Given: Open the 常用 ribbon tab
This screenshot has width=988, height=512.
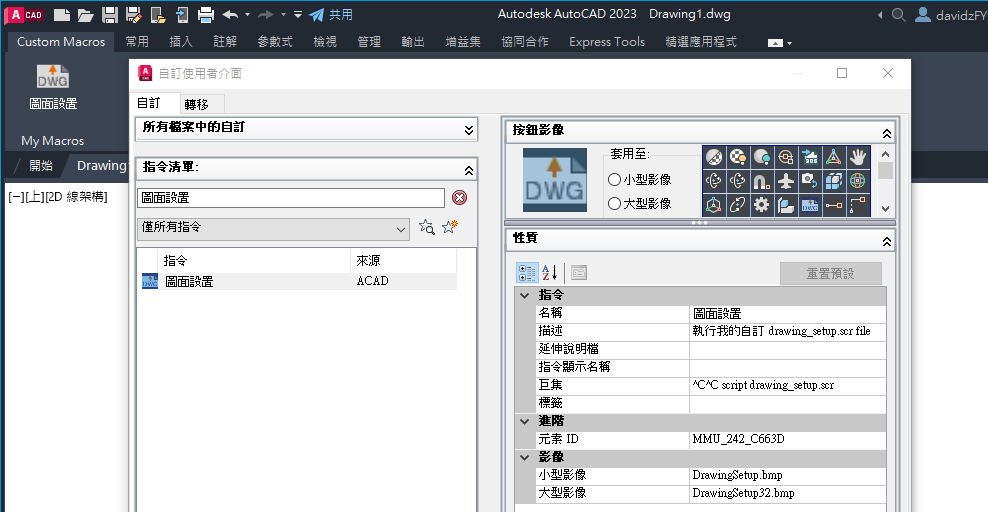Looking at the screenshot, I should click(137, 42).
